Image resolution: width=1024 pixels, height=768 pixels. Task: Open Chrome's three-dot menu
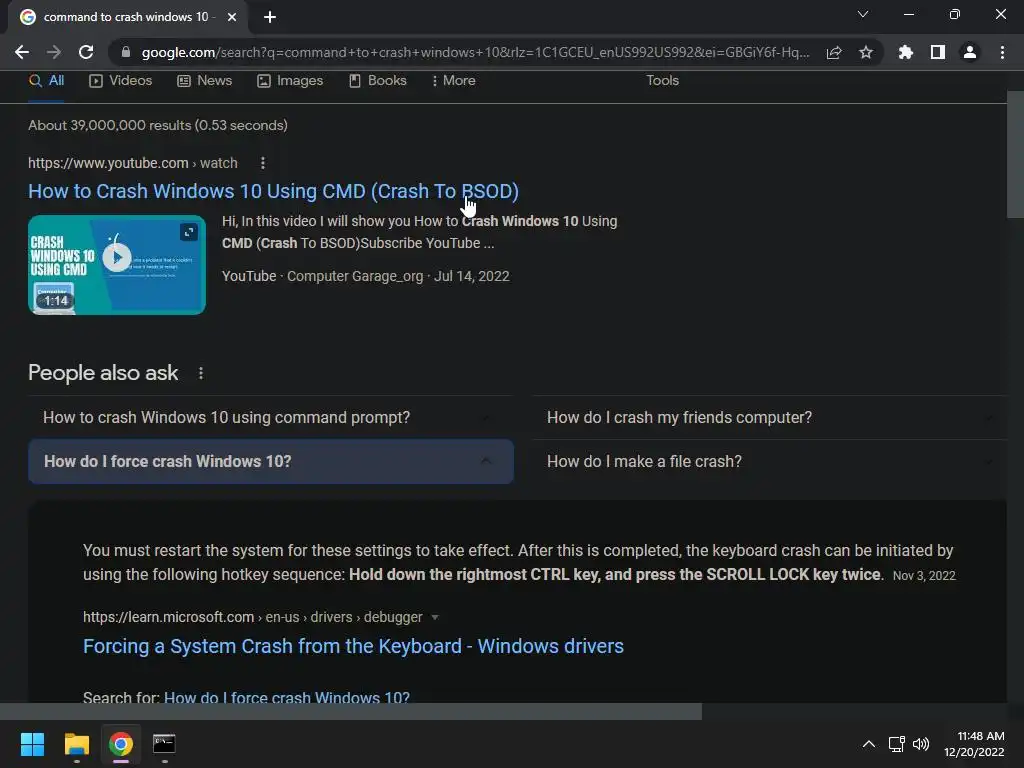(x=1002, y=52)
